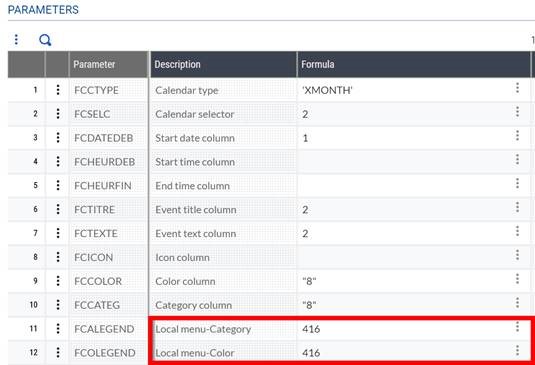Open row actions menu for FCCTYPE
This screenshot has height=365, width=535.
coord(58,90)
